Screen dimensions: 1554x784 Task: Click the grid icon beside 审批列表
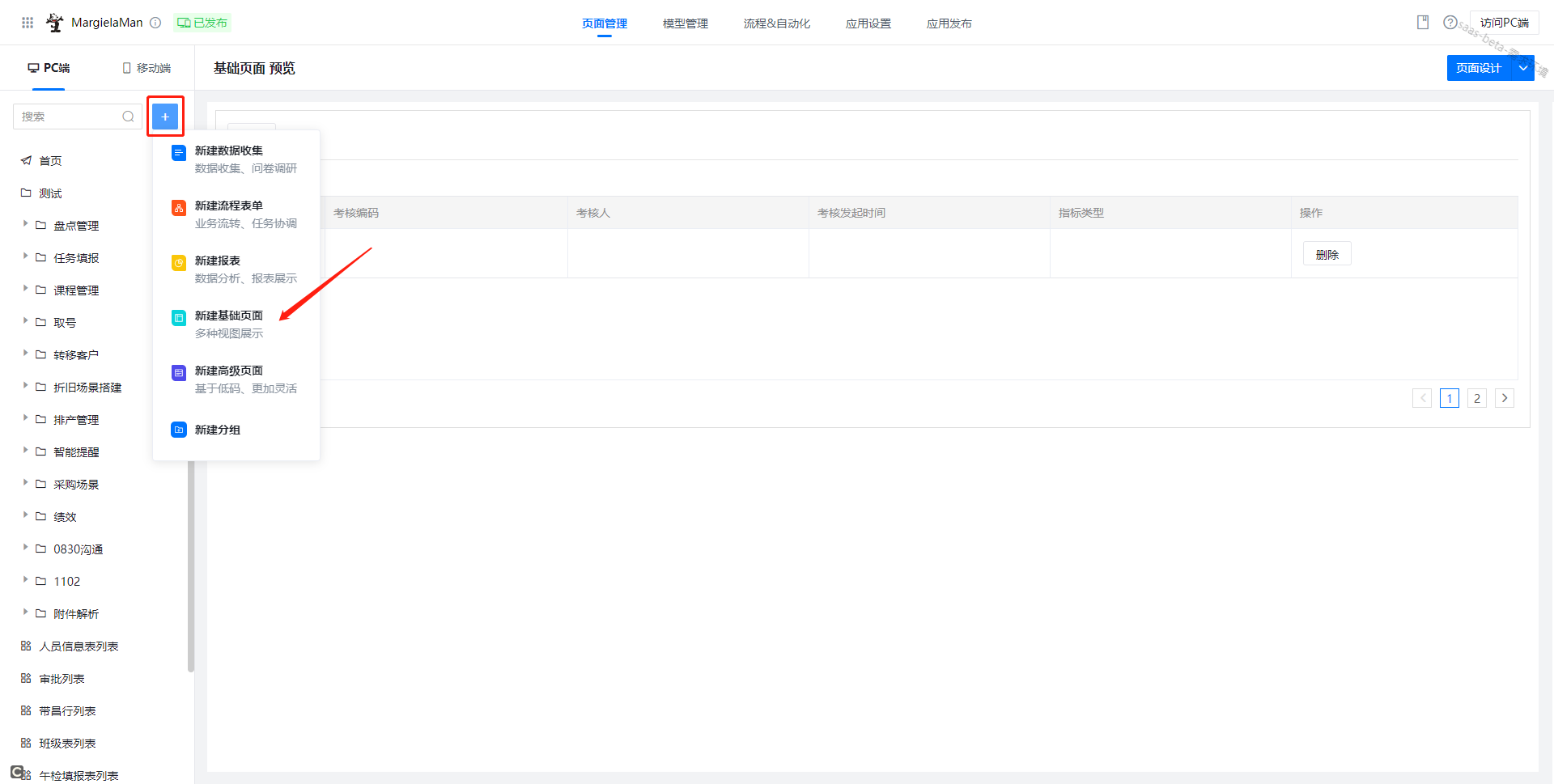coord(26,678)
